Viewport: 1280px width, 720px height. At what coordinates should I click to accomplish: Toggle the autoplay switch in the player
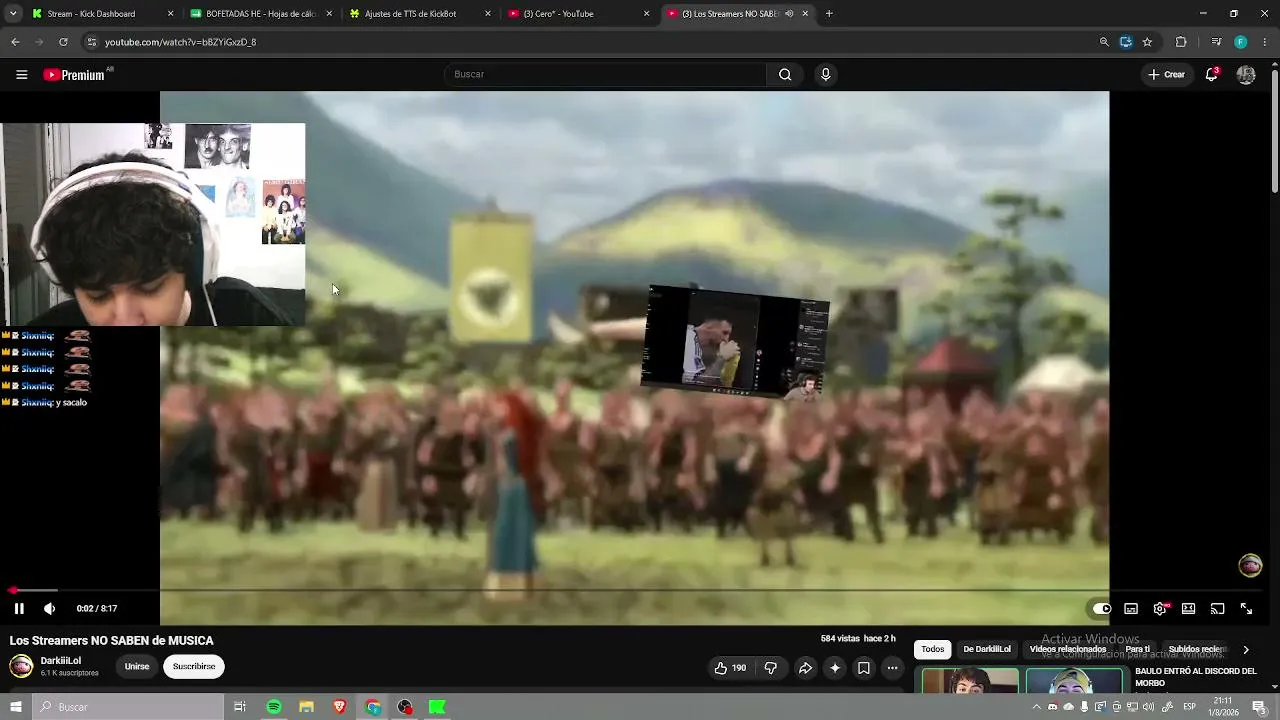pyautogui.click(x=1102, y=608)
